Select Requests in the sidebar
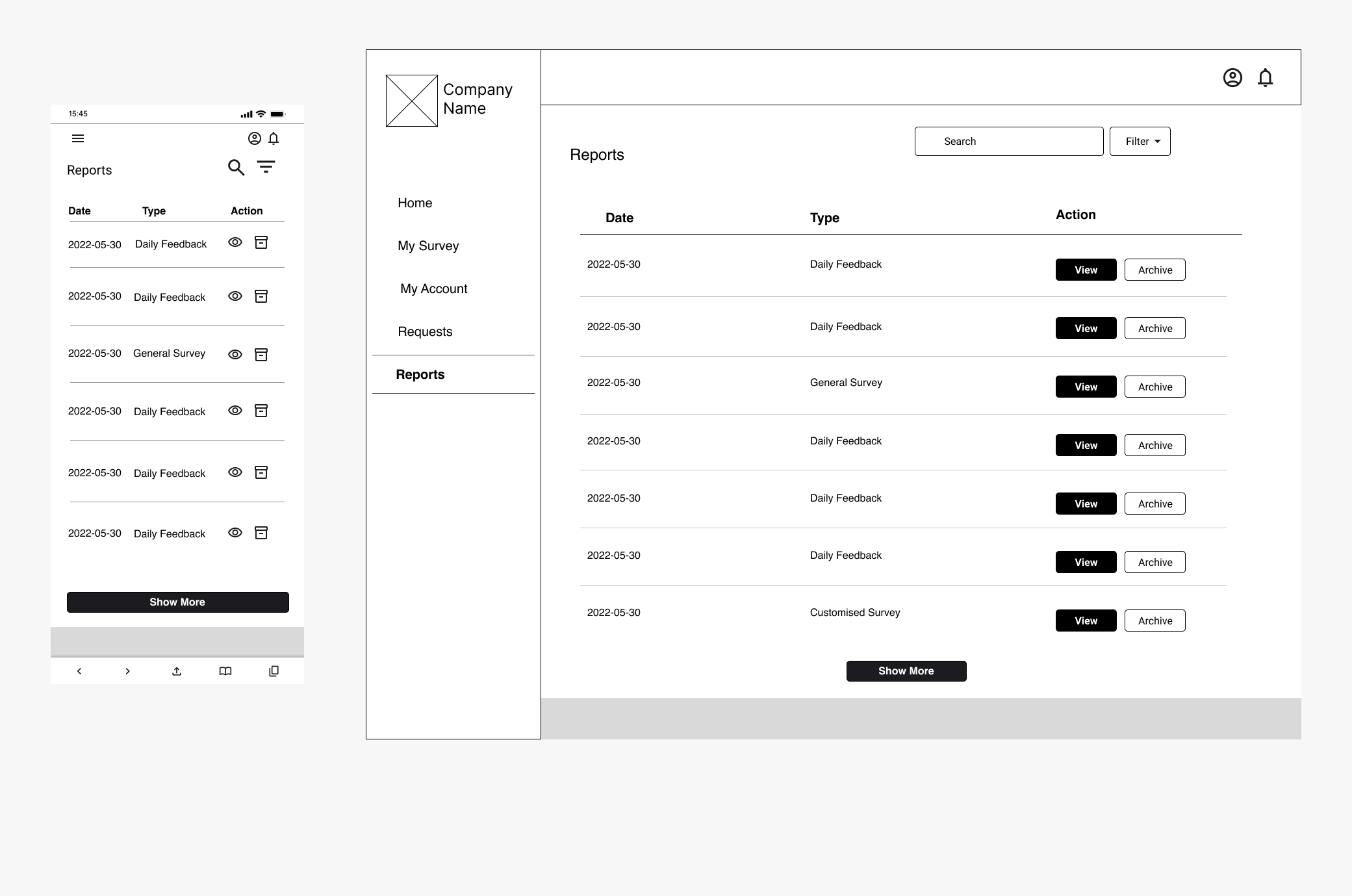Screen dimensions: 1352x896 [x=425, y=331]
